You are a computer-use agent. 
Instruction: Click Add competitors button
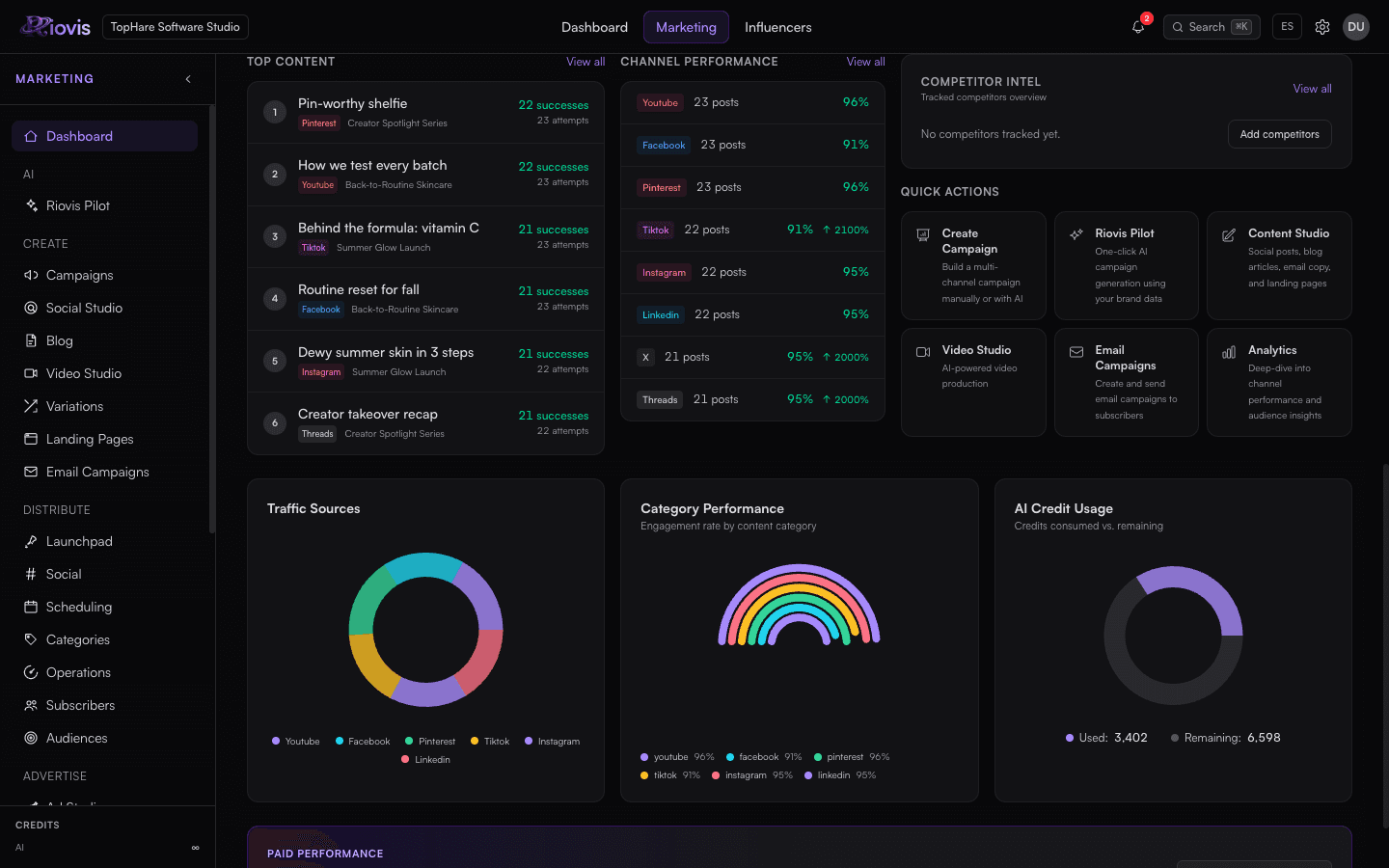pyautogui.click(x=1279, y=134)
